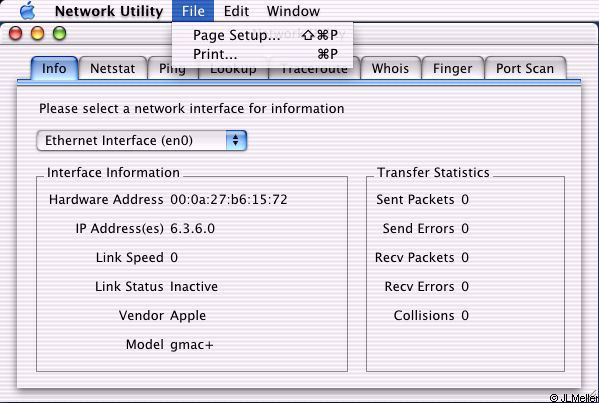This screenshot has width=599, height=403.
Task: Click the IP address value 6.3.6.0
Action: tap(192, 228)
